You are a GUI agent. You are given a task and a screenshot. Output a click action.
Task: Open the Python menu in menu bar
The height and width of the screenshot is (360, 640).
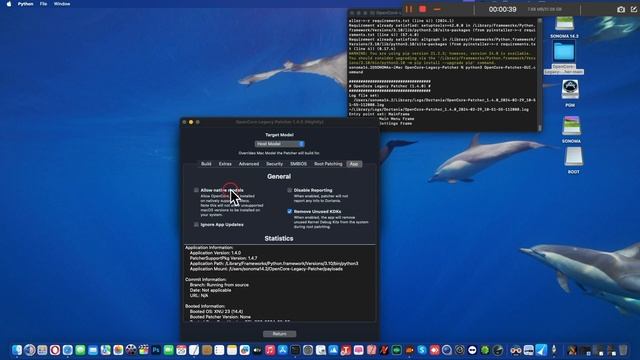click(x=25, y=4)
